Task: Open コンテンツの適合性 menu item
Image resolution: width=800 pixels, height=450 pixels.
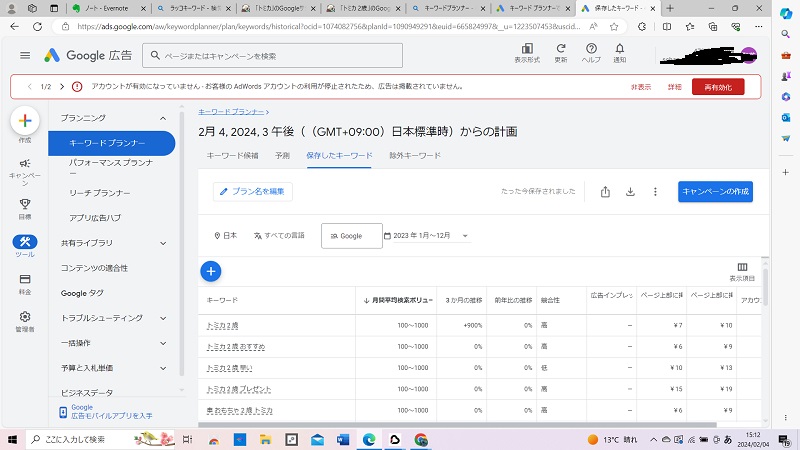Action: click(x=94, y=268)
